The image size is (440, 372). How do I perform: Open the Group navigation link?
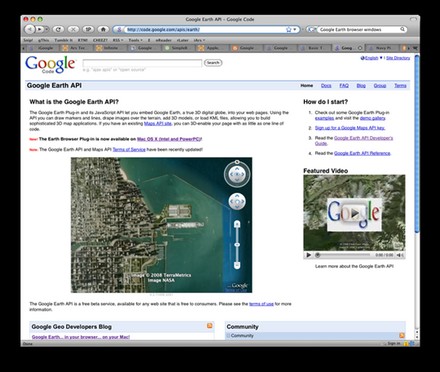pos(380,86)
